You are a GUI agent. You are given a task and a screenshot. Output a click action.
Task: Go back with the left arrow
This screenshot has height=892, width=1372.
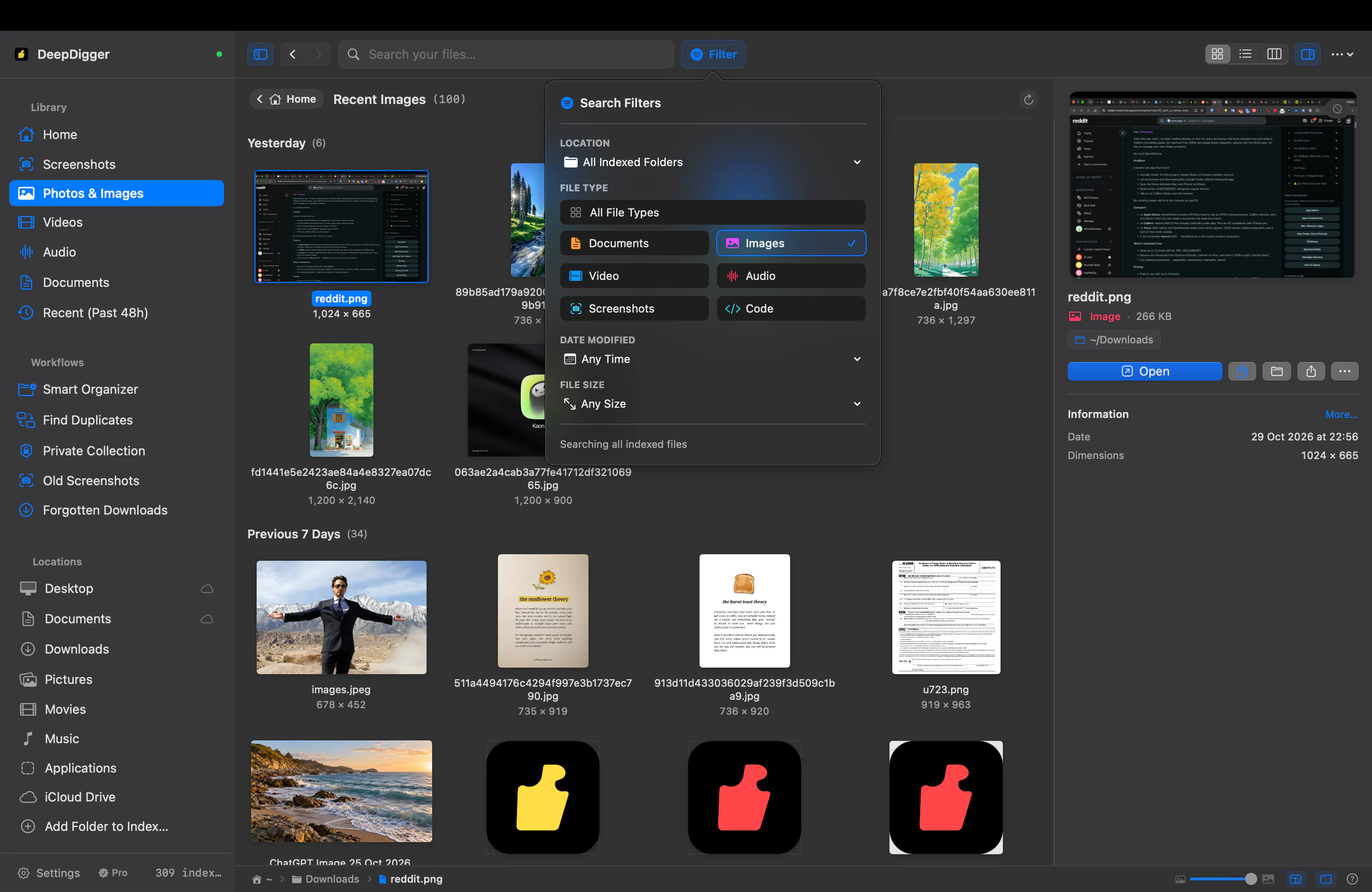293,54
